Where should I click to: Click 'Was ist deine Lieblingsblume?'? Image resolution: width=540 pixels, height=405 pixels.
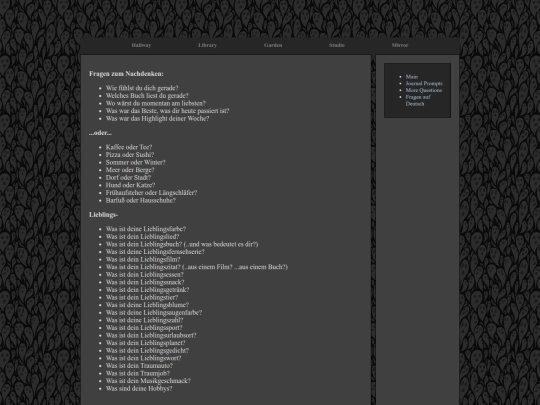tap(147, 305)
